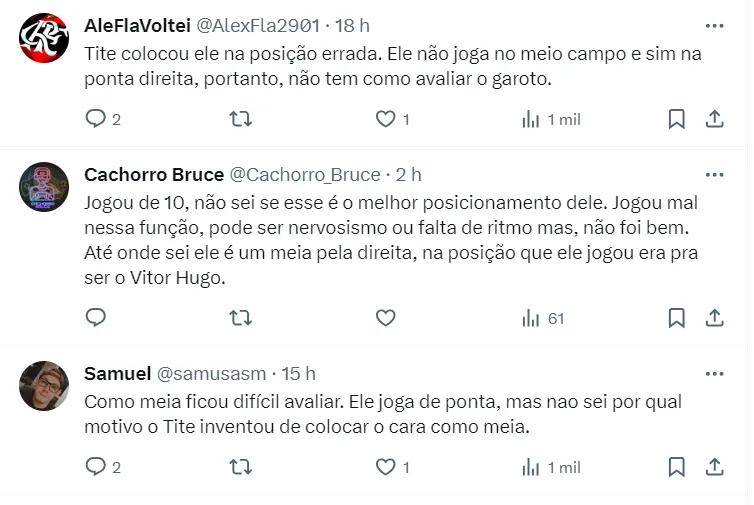Share Samuel's tweet

click(x=714, y=467)
